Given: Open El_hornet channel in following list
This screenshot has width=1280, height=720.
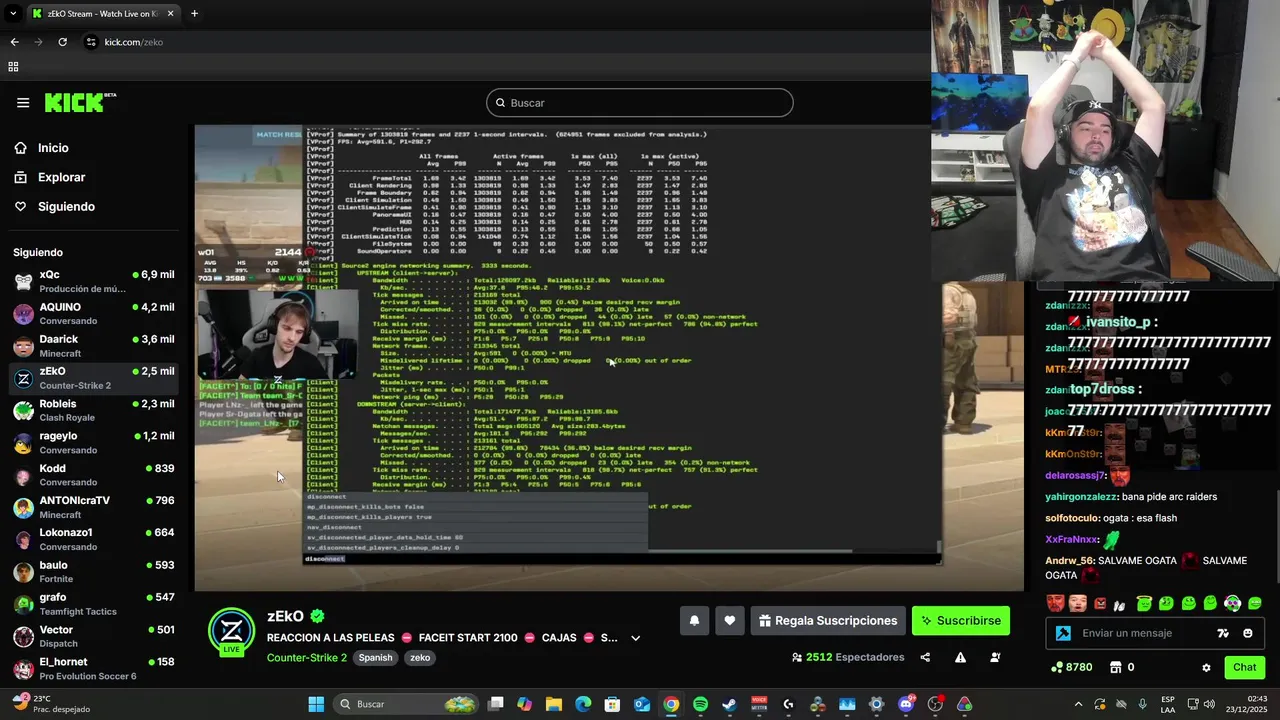Looking at the screenshot, I should (x=94, y=669).
